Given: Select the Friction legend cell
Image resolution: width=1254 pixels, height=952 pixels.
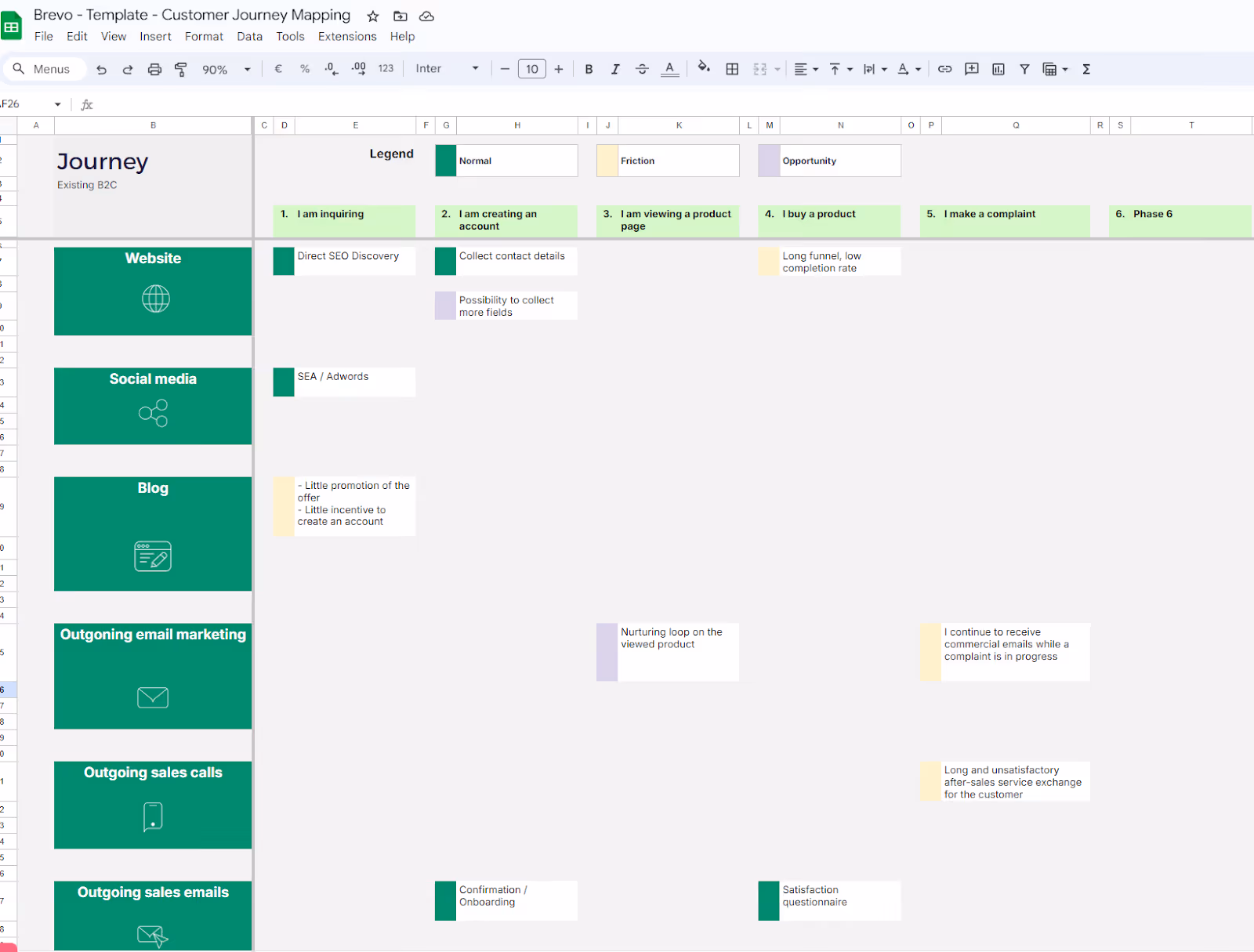Looking at the screenshot, I should point(679,161).
